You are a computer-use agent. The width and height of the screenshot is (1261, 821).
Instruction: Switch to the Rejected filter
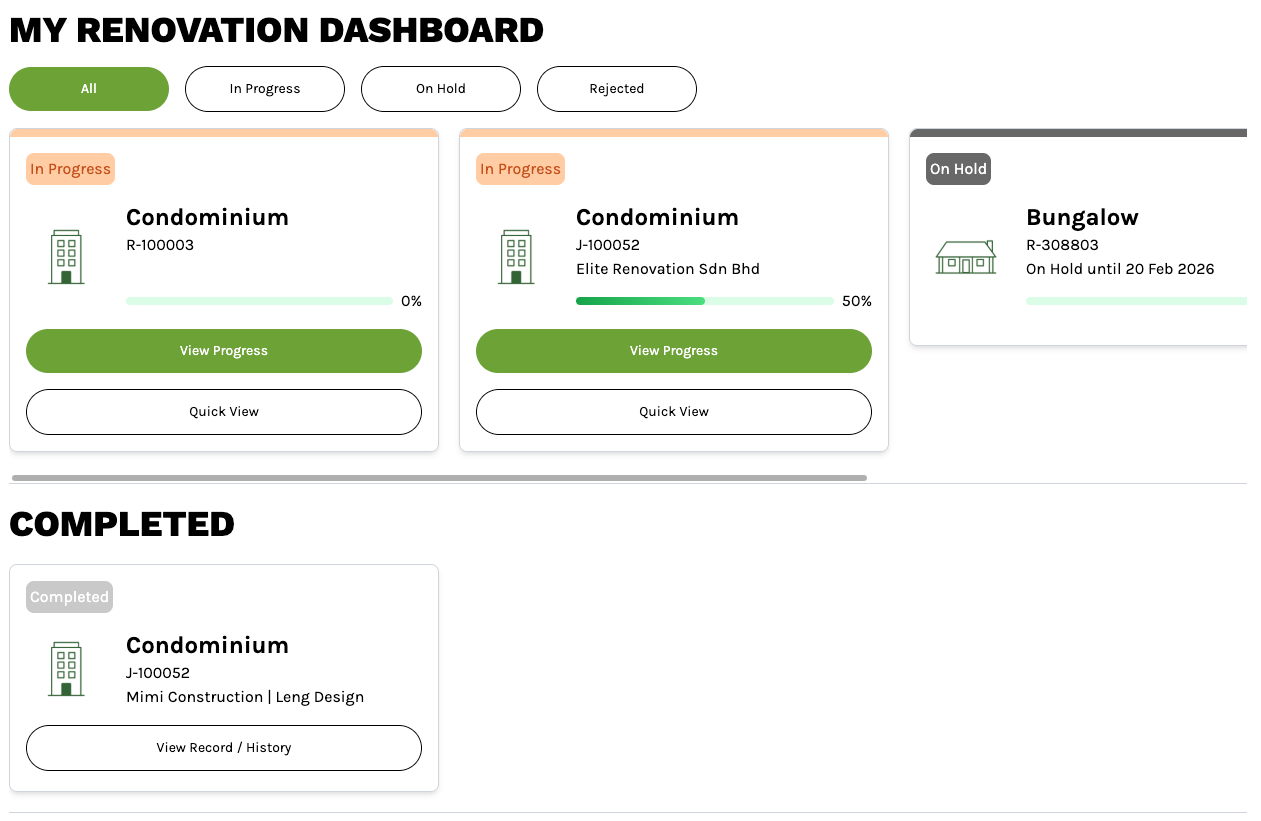(617, 89)
